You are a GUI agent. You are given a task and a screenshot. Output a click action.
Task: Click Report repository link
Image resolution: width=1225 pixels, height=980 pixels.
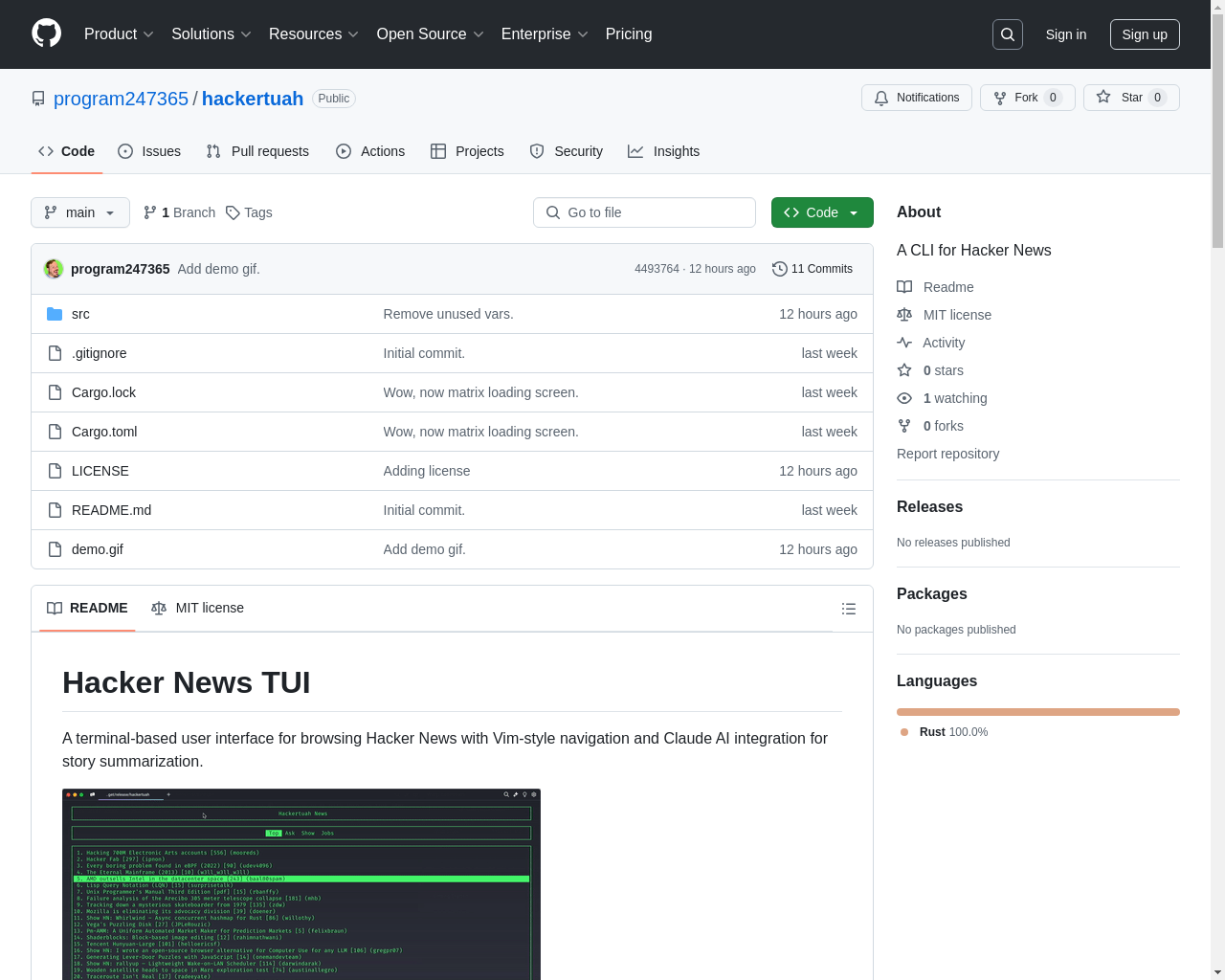pos(947,454)
